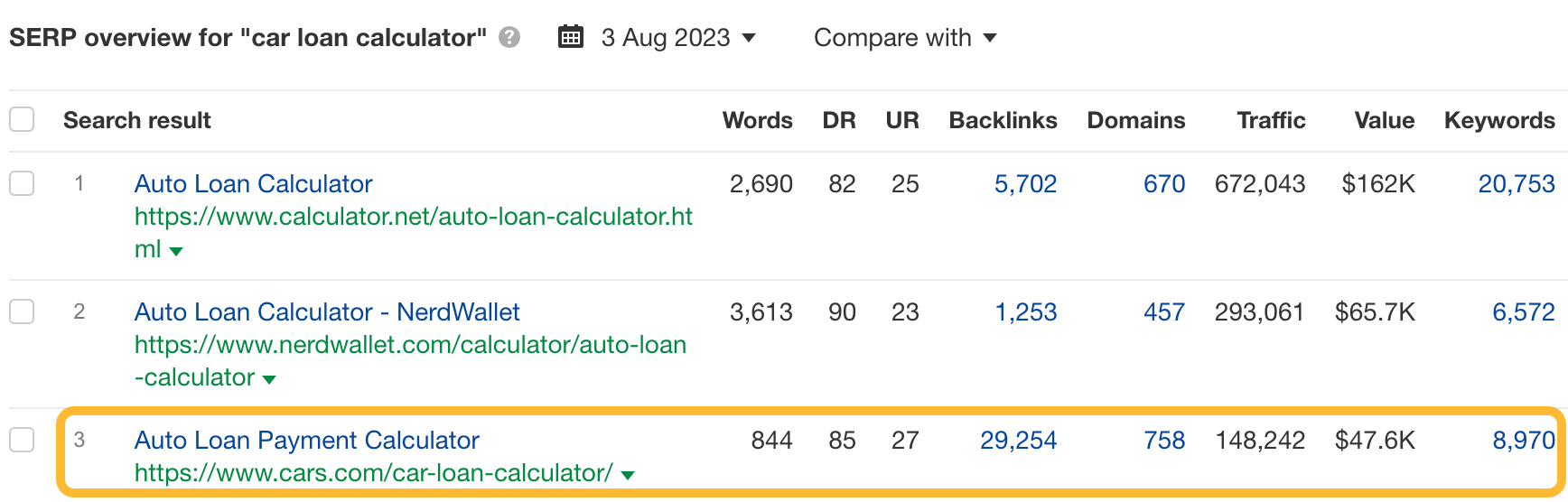This screenshot has width=1568, height=502.
Task: View the 6,572 keywords for NerdWallet
Action: point(1523,312)
